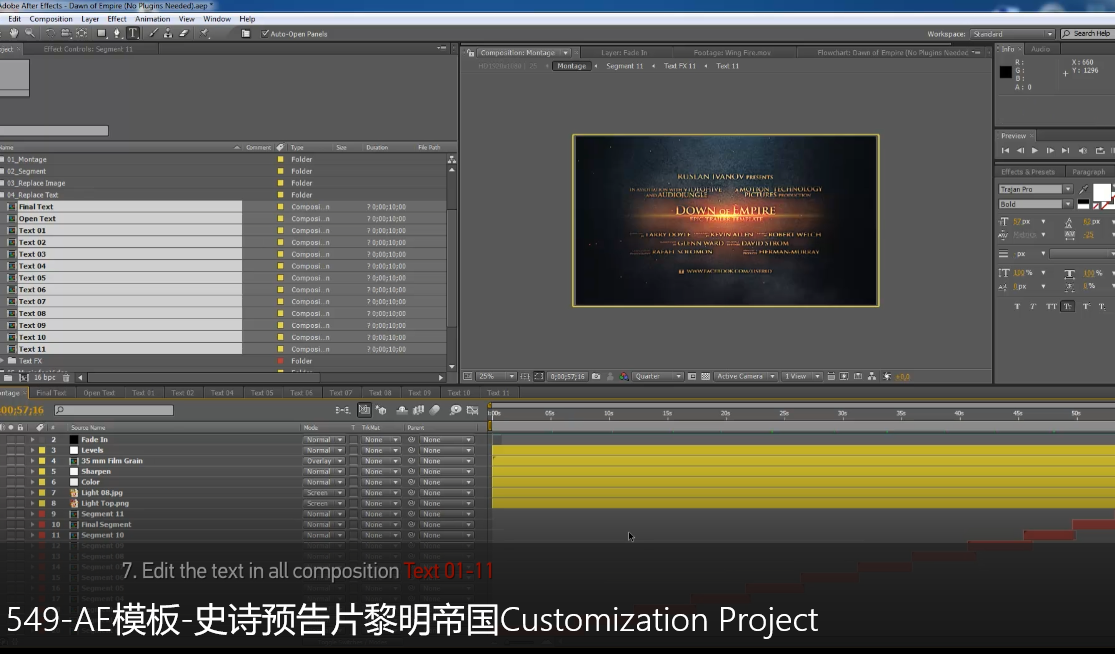Select the Clone Stamp tool
The height and width of the screenshot is (654, 1115).
point(168,33)
